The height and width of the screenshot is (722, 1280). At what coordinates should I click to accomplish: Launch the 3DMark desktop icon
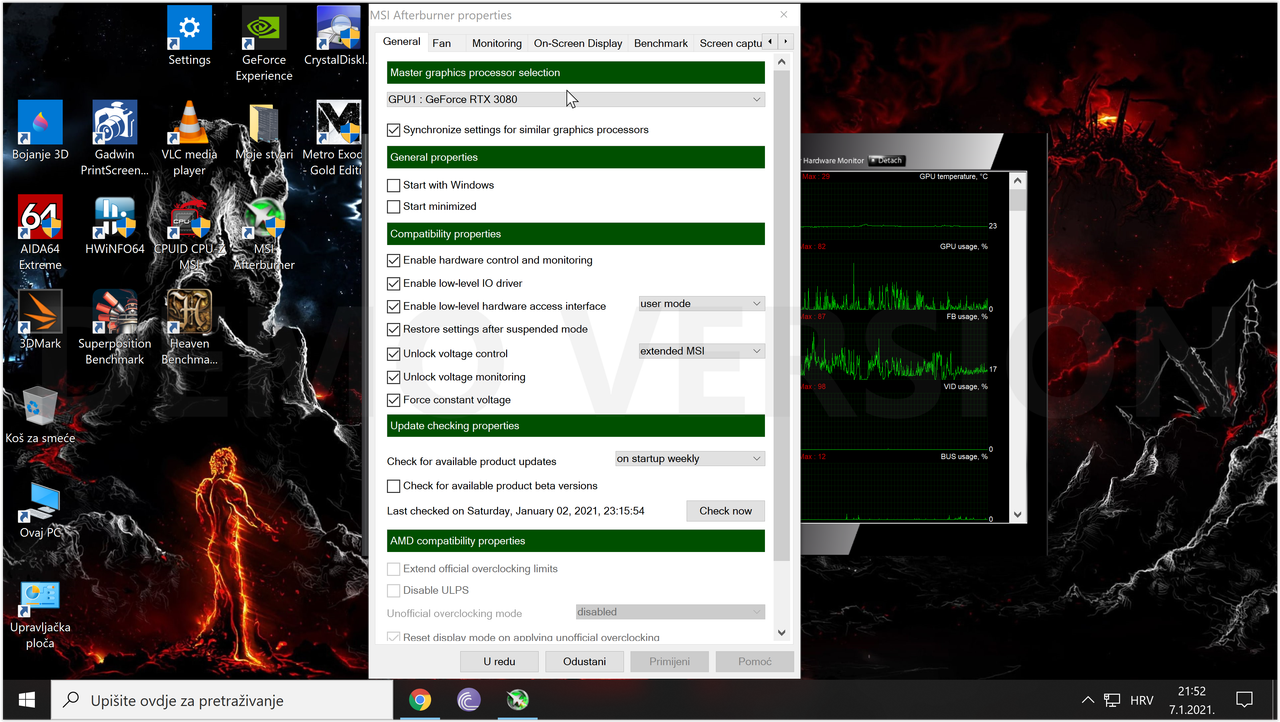coord(40,320)
